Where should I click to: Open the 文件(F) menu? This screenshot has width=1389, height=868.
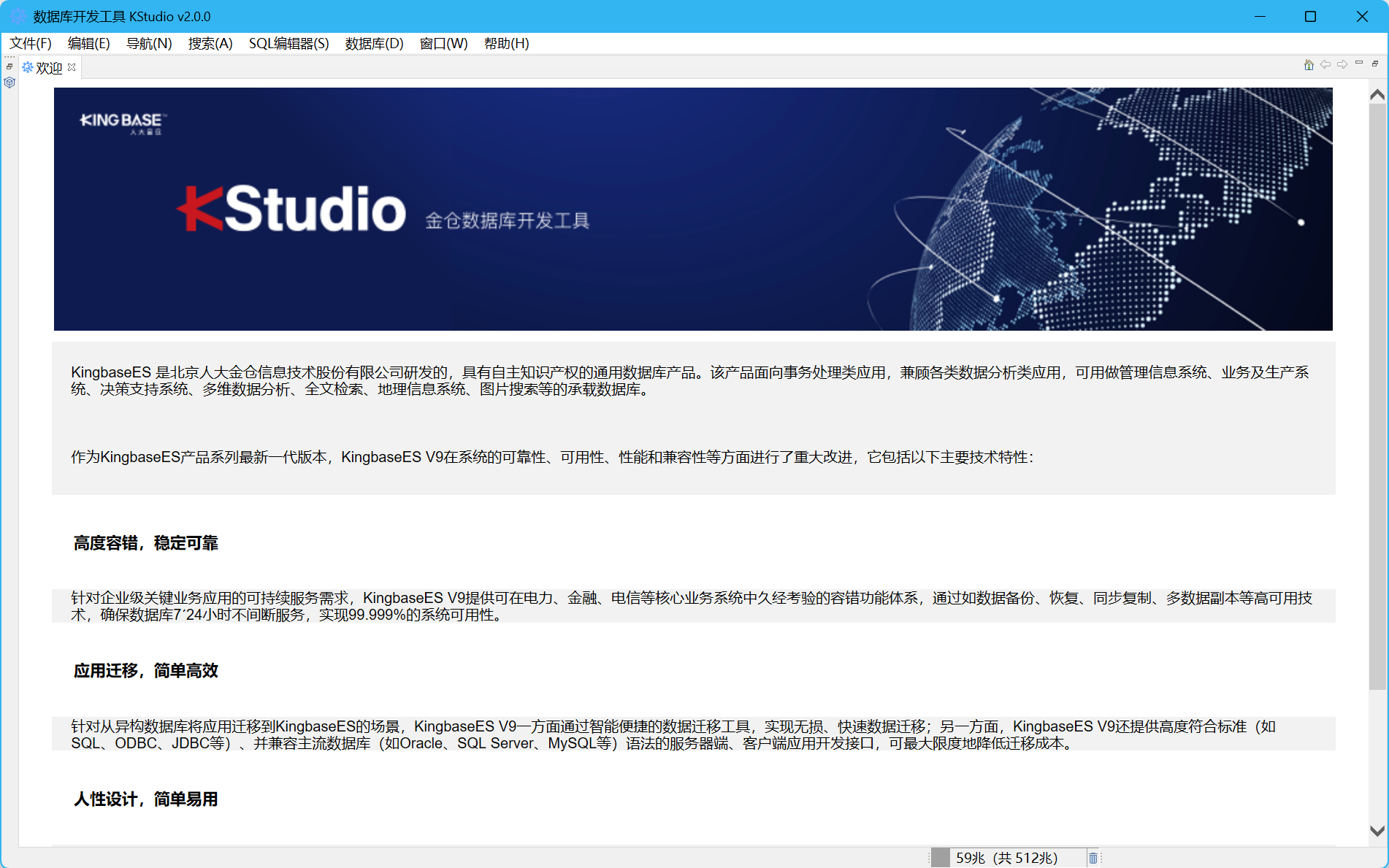click(31, 44)
